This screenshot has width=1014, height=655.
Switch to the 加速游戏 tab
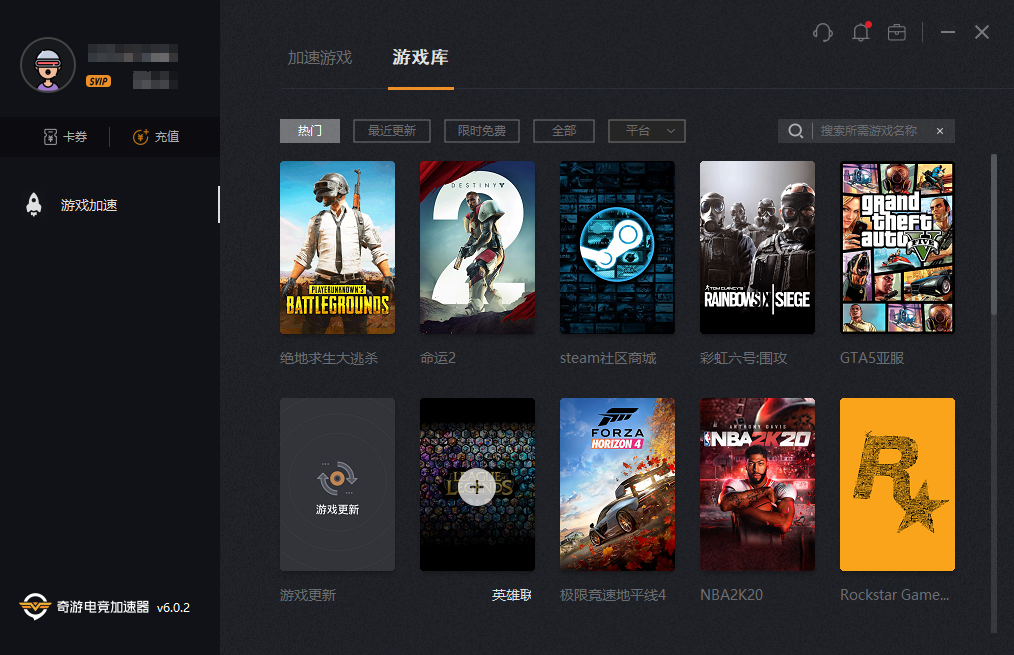pyautogui.click(x=320, y=58)
